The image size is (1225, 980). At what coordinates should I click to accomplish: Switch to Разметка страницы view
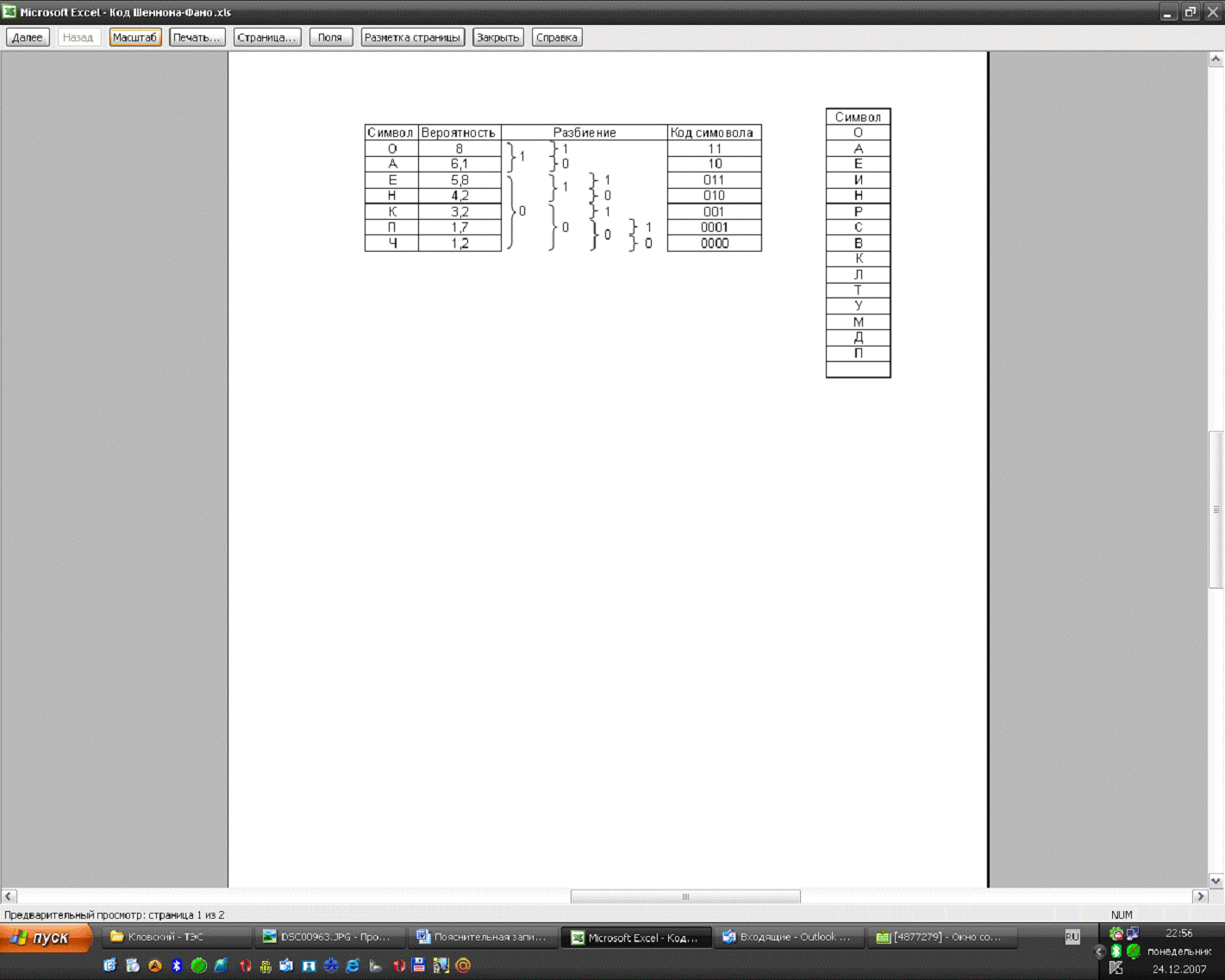[x=413, y=37]
